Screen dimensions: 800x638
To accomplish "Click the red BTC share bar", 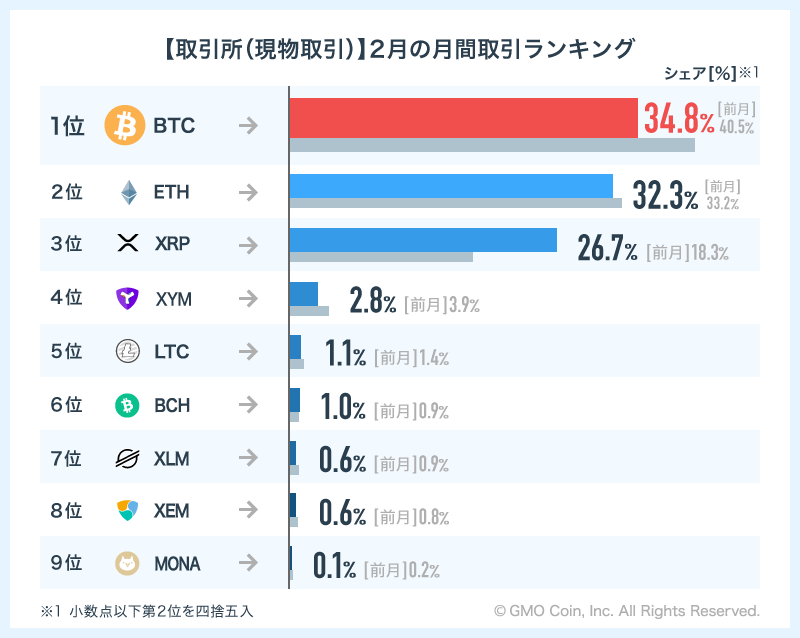I will click(463, 118).
